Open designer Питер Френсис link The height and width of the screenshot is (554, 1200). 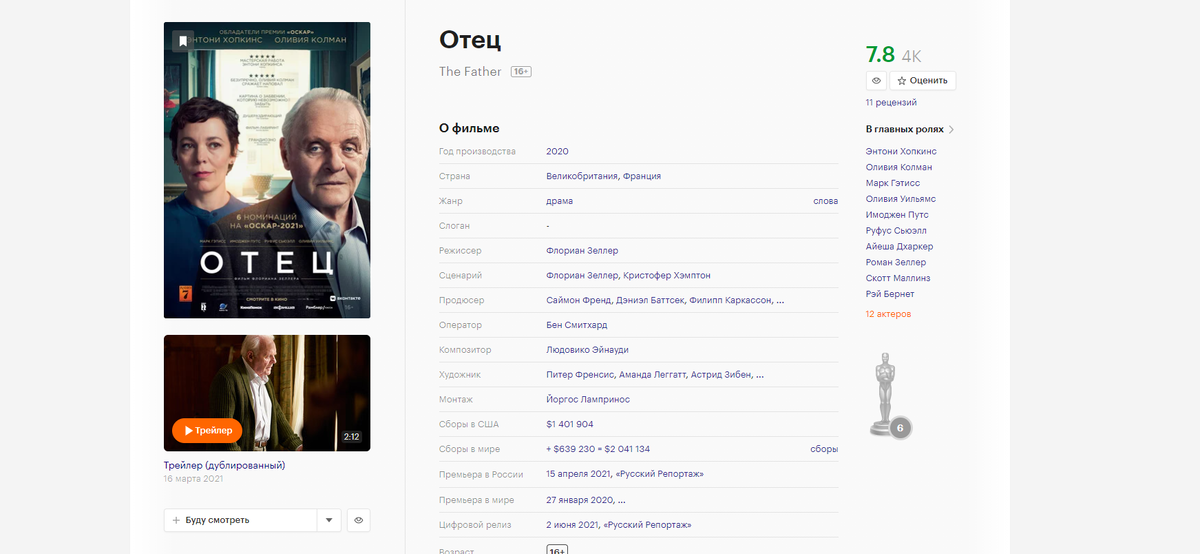pyautogui.click(x=580, y=375)
